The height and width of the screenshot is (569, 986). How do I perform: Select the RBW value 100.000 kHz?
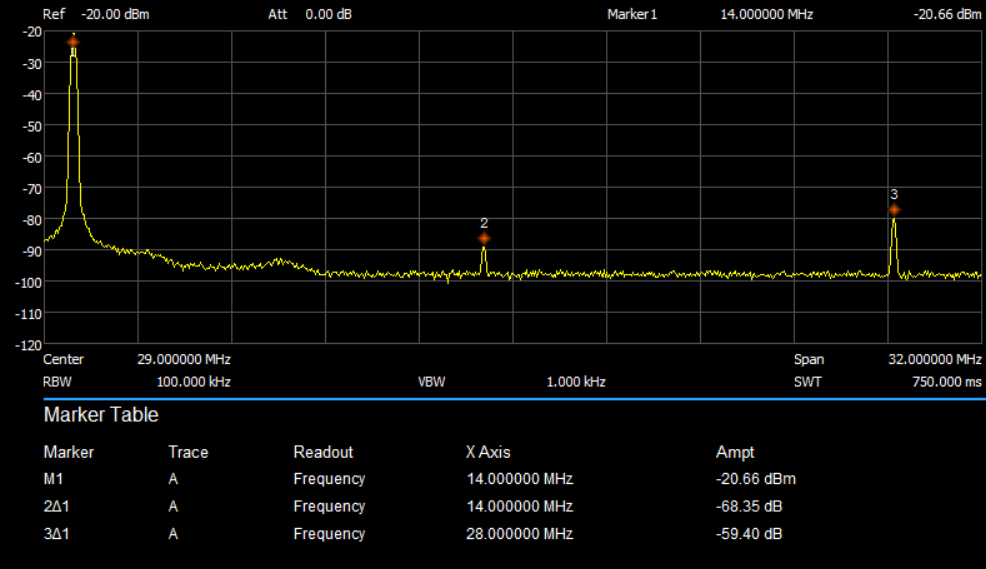193,382
